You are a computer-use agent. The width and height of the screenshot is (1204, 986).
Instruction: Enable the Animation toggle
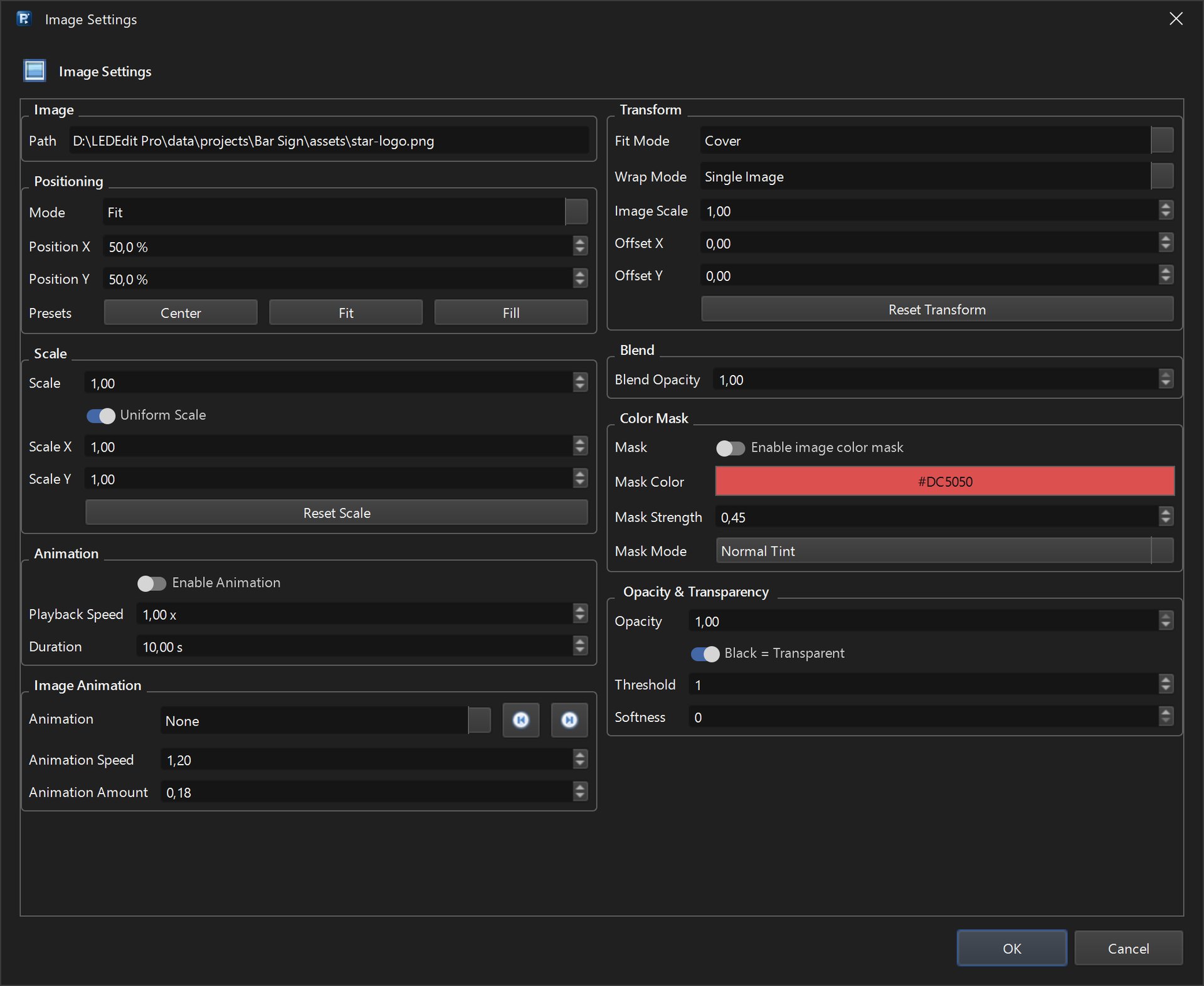(x=152, y=583)
